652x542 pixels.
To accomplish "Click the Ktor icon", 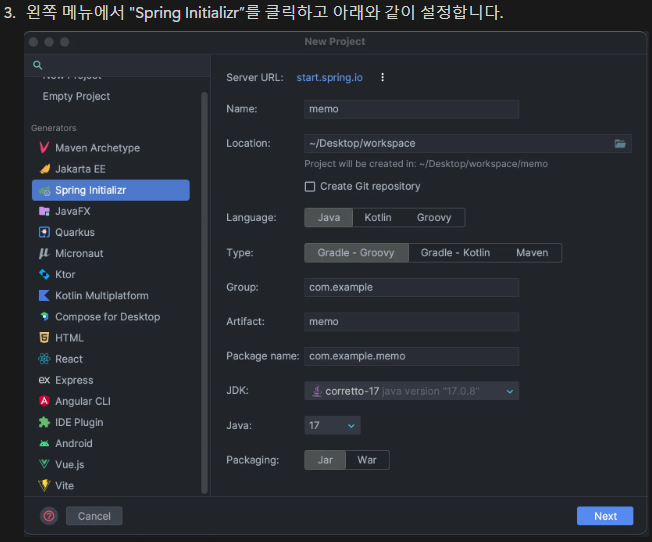I will point(44,274).
